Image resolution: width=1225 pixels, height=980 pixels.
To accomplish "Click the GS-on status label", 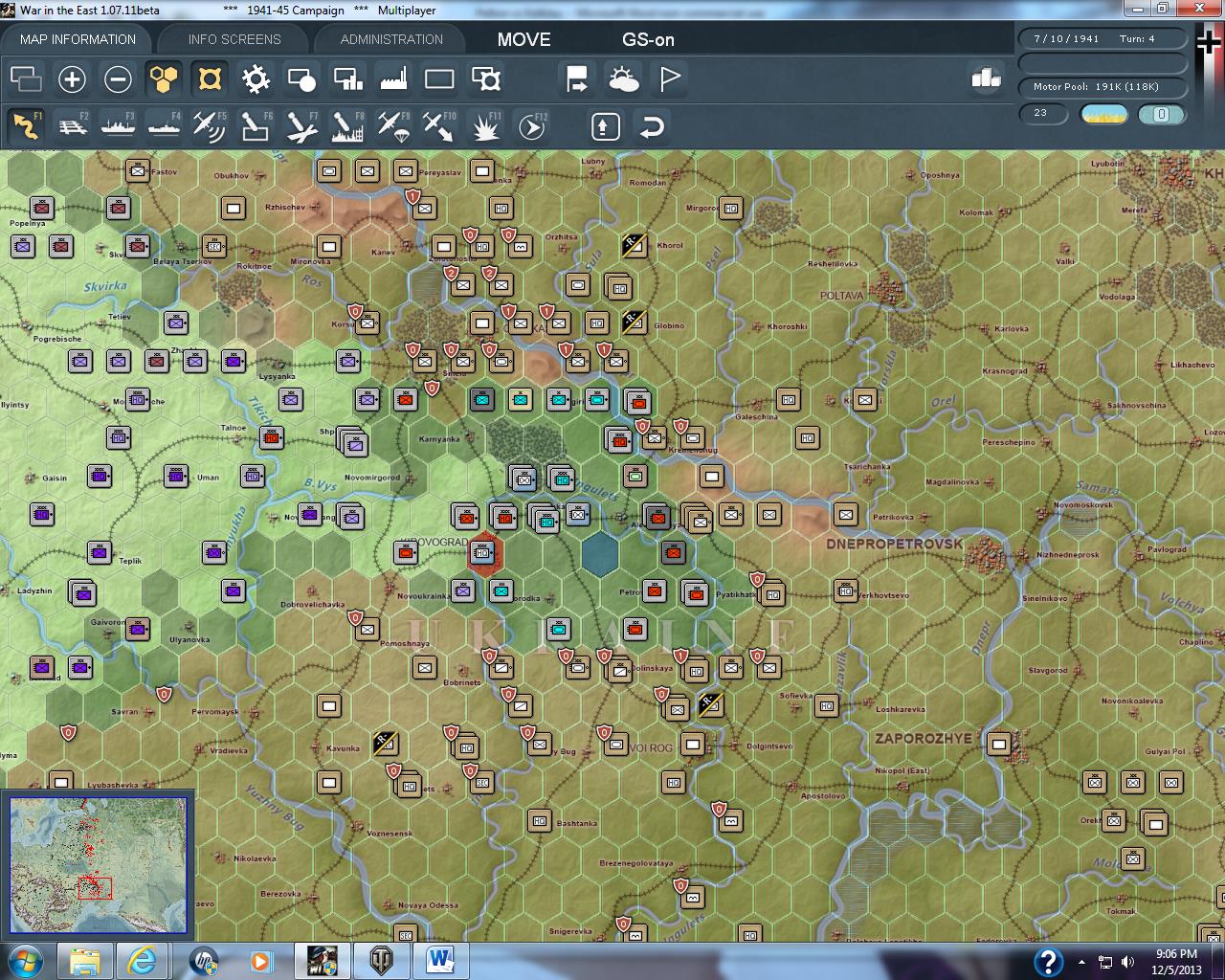I will click(x=648, y=39).
